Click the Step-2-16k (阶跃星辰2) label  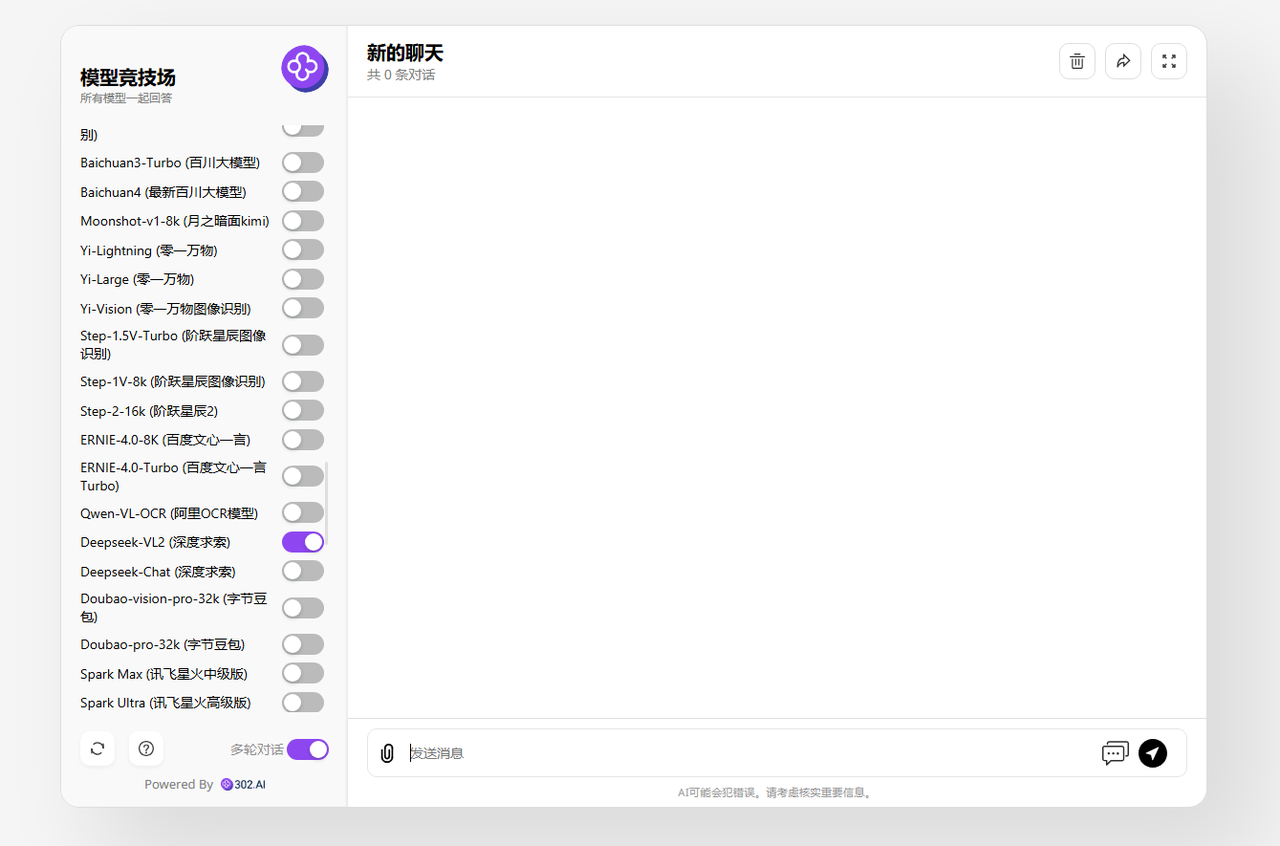click(149, 411)
